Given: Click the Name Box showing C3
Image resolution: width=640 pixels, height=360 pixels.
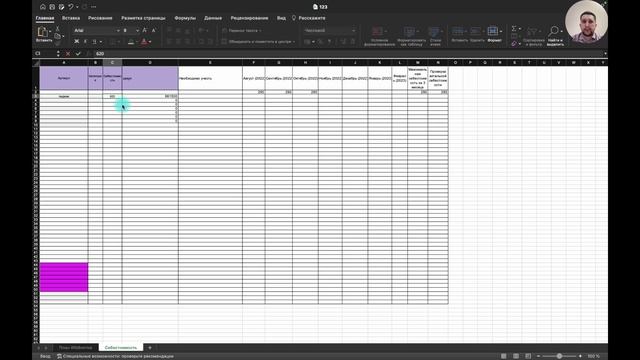Looking at the screenshot, I should [45, 53].
